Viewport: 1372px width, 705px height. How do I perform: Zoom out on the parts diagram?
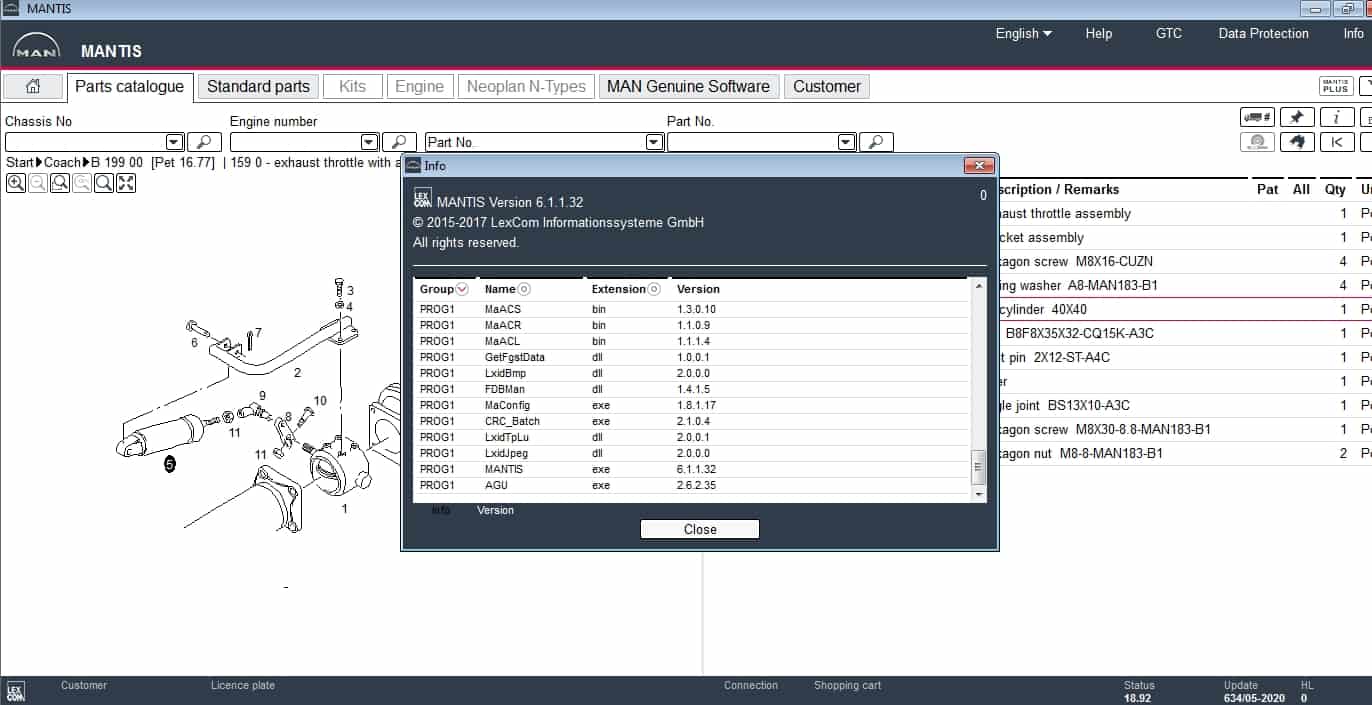38,183
